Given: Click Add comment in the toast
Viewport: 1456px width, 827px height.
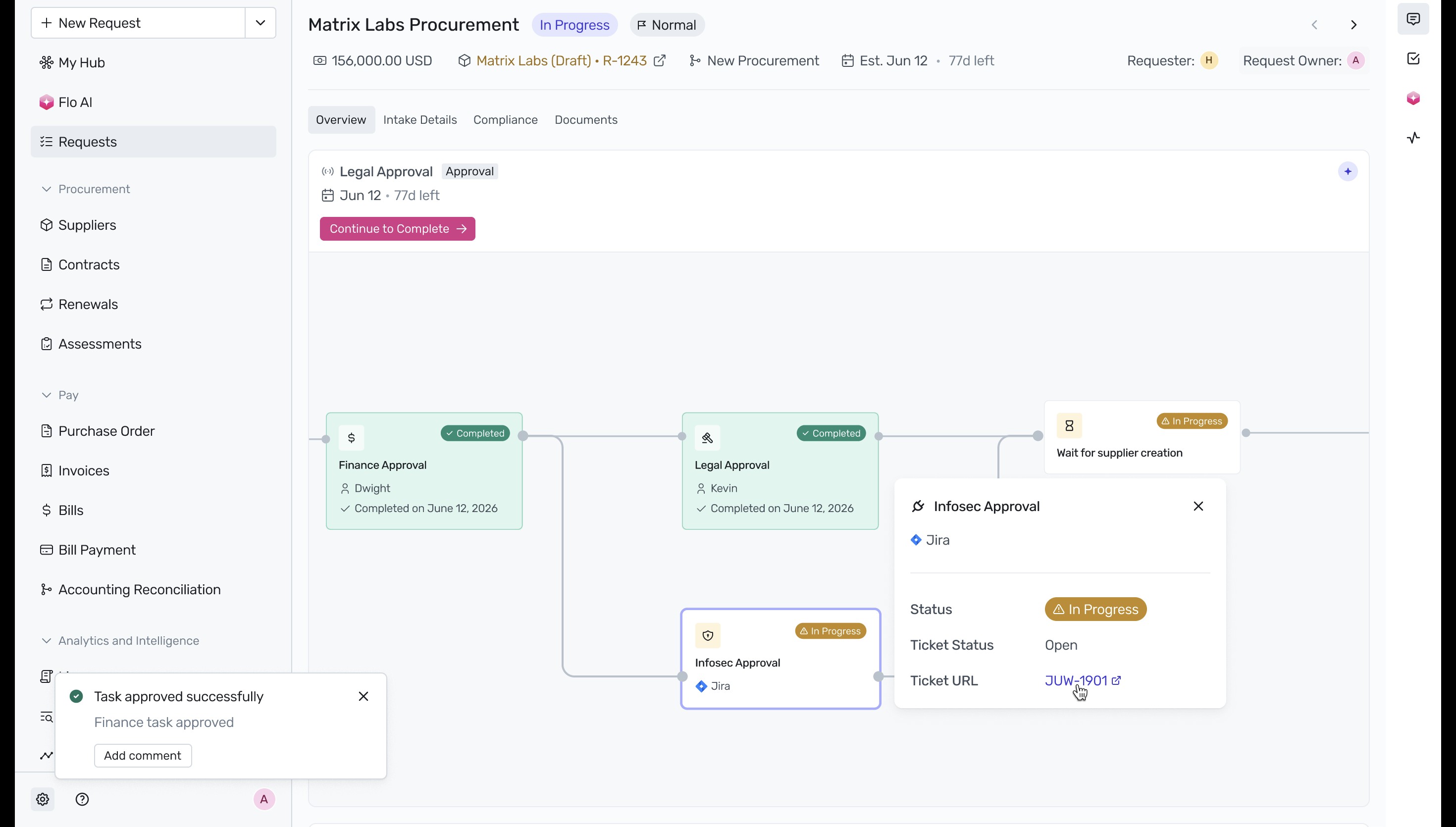Looking at the screenshot, I should pyautogui.click(x=143, y=756).
